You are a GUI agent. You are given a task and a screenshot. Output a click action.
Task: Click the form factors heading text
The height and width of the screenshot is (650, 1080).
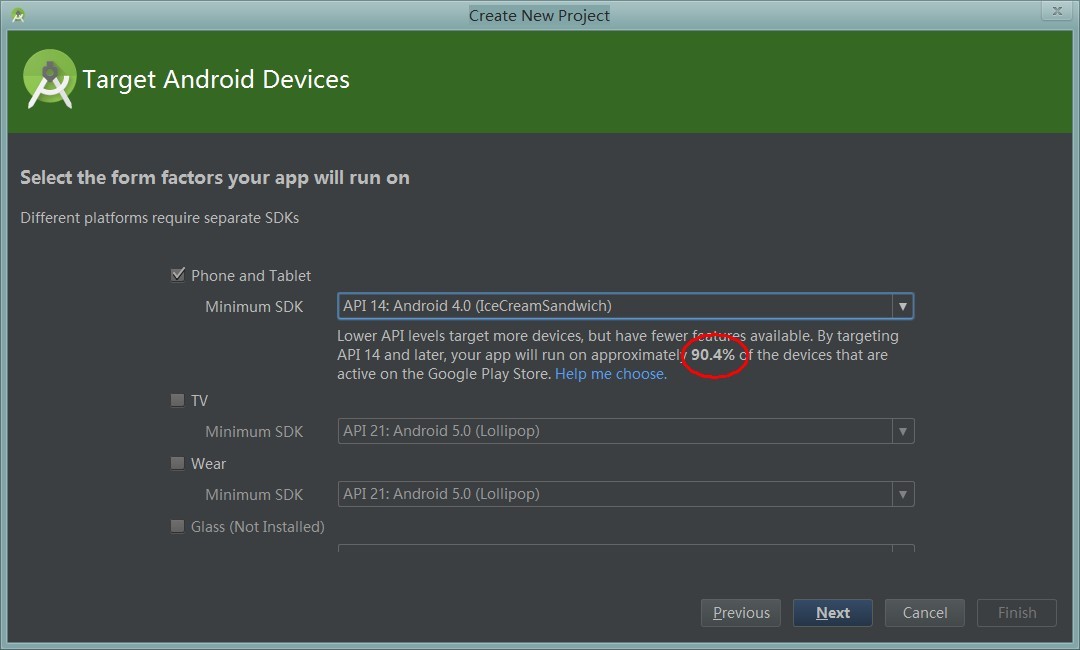coord(215,178)
